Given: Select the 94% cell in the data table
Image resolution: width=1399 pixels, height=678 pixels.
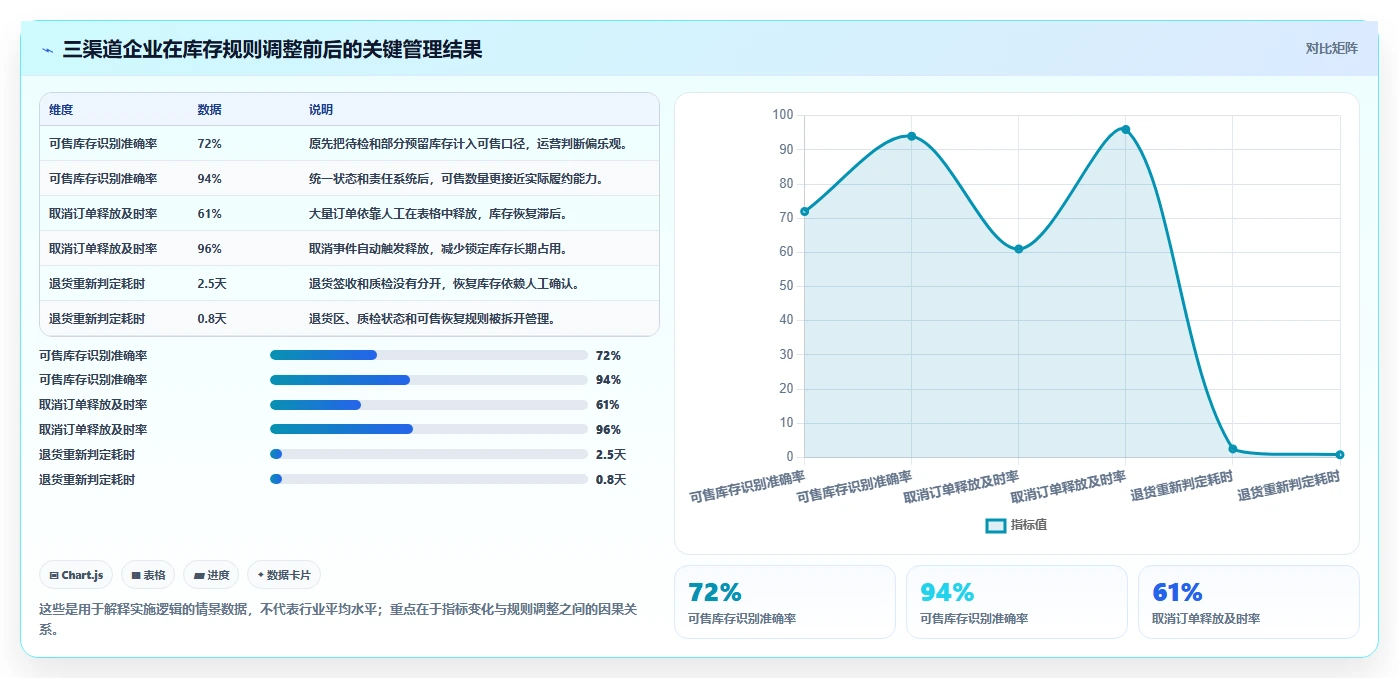Looking at the screenshot, I should click(210, 179).
